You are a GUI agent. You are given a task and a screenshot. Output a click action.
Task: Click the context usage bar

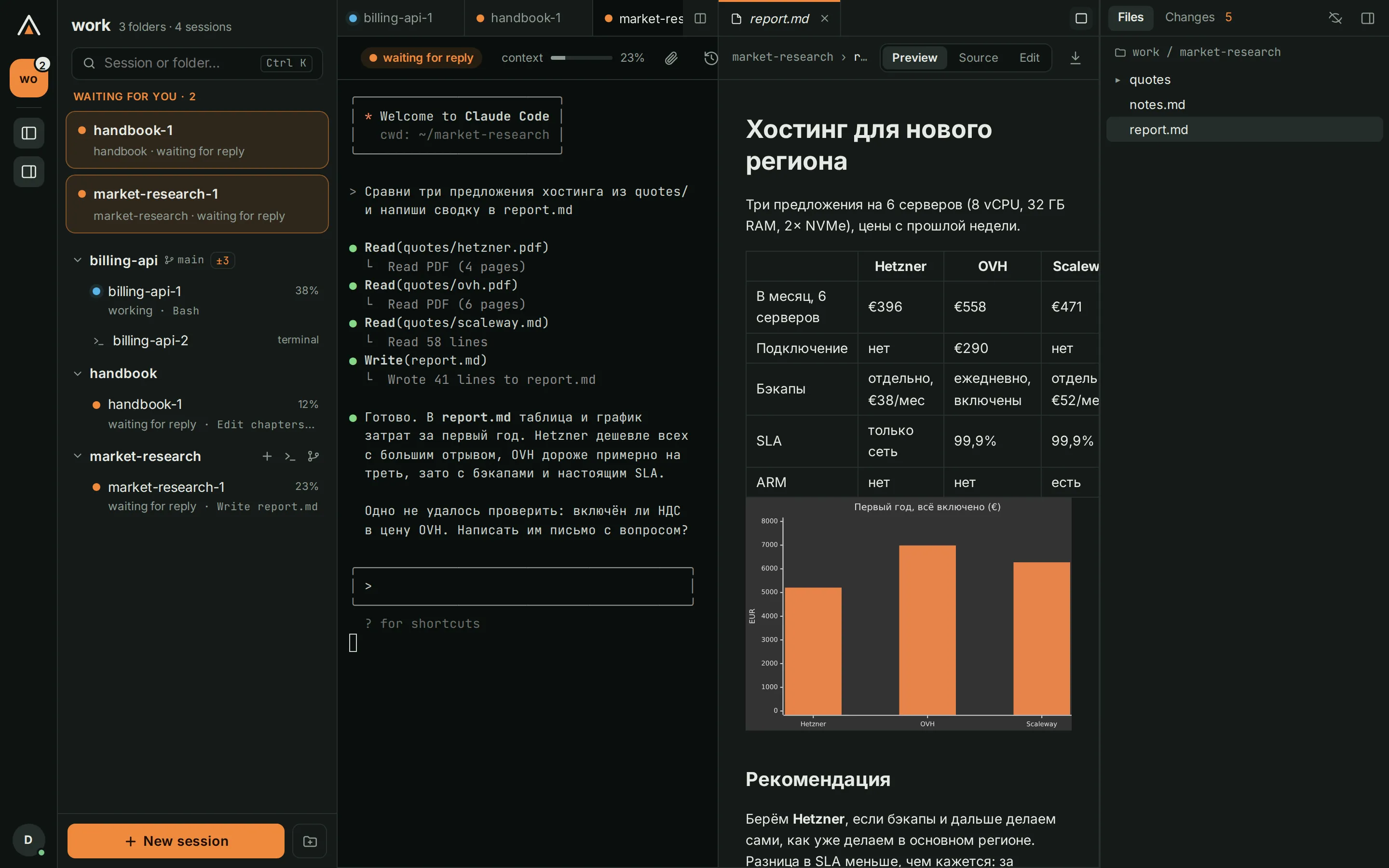[582, 58]
